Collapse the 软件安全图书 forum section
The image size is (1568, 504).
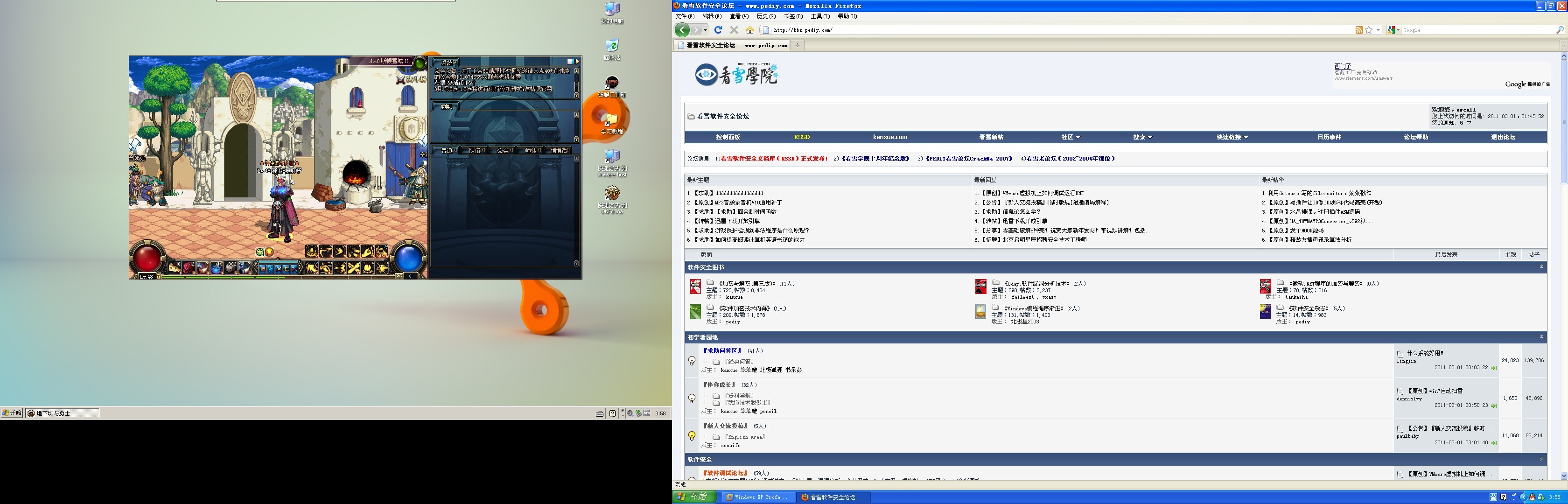(x=1541, y=267)
